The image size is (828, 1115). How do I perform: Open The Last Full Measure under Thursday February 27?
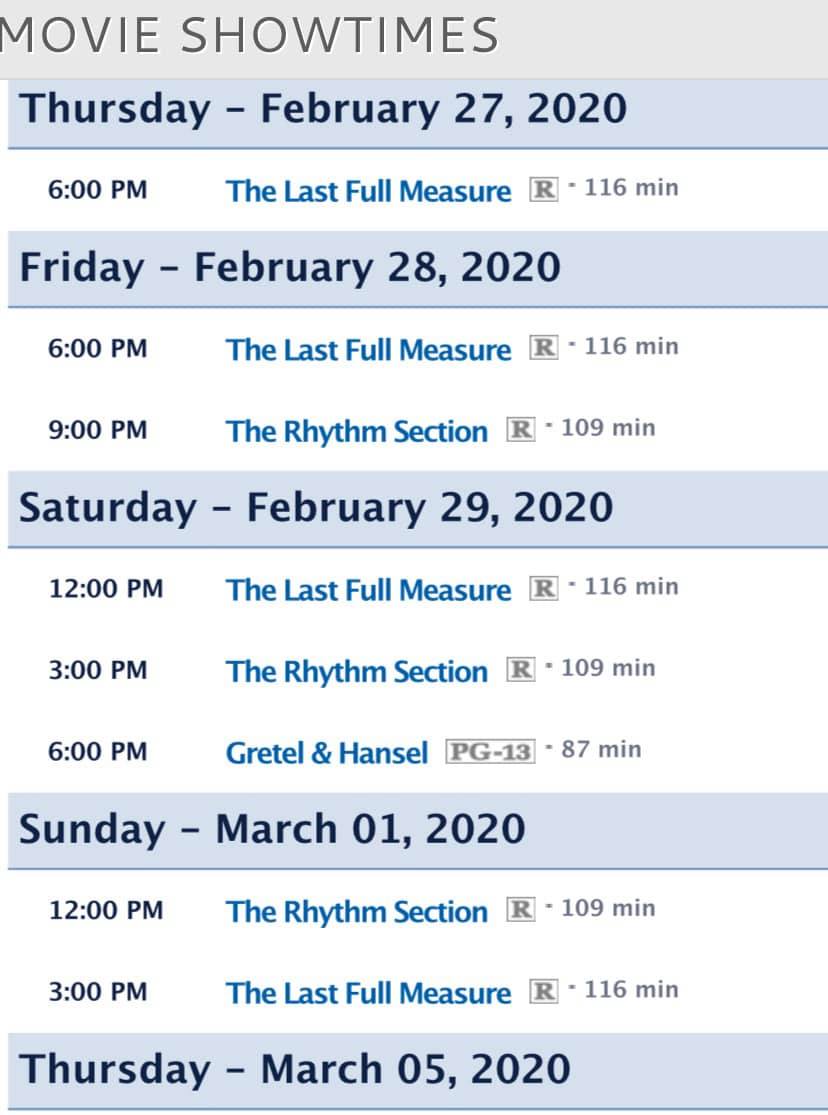(x=368, y=191)
